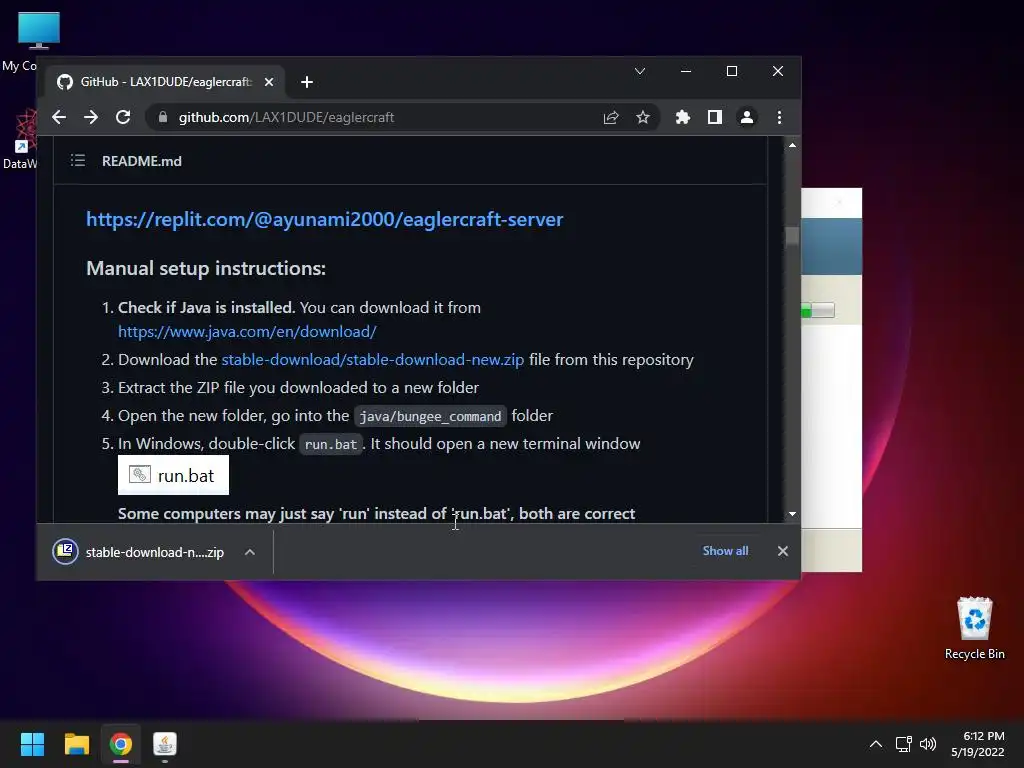The height and width of the screenshot is (768, 1024).
Task: Show all downloads
Action: tap(726, 551)
